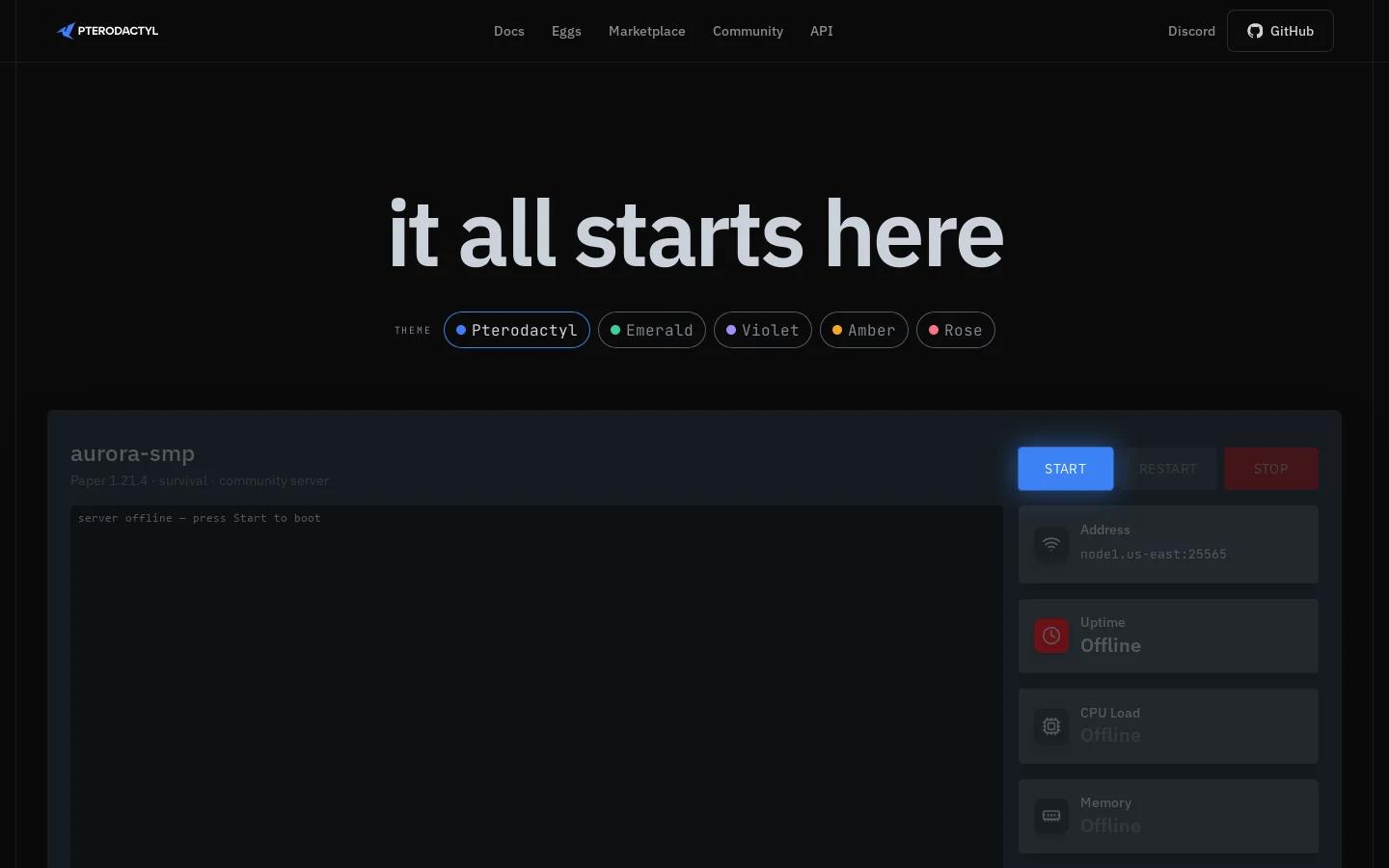Open the GitHub button

[1280, 31]
